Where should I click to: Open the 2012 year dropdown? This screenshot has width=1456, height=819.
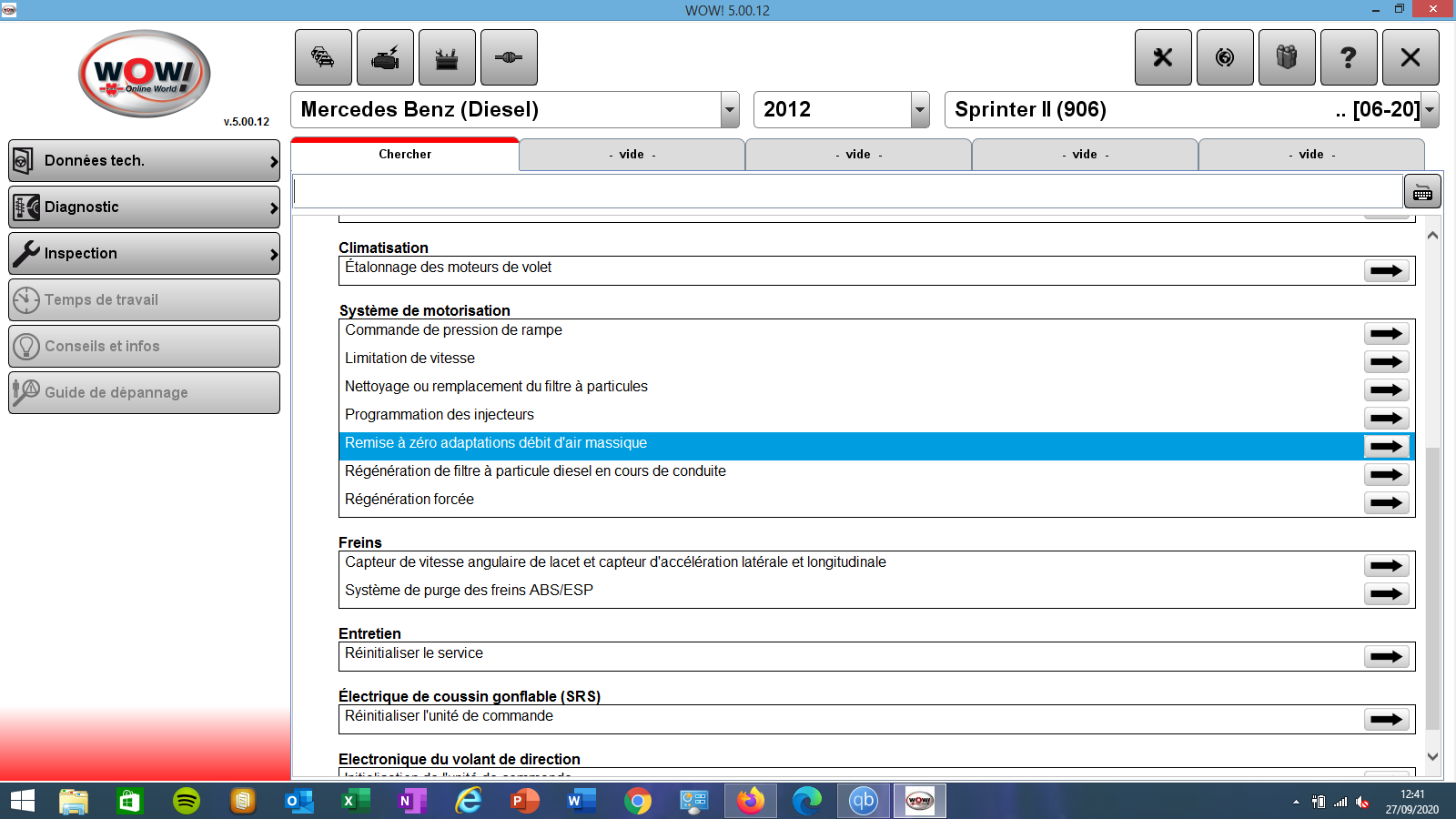click(920, 110)
